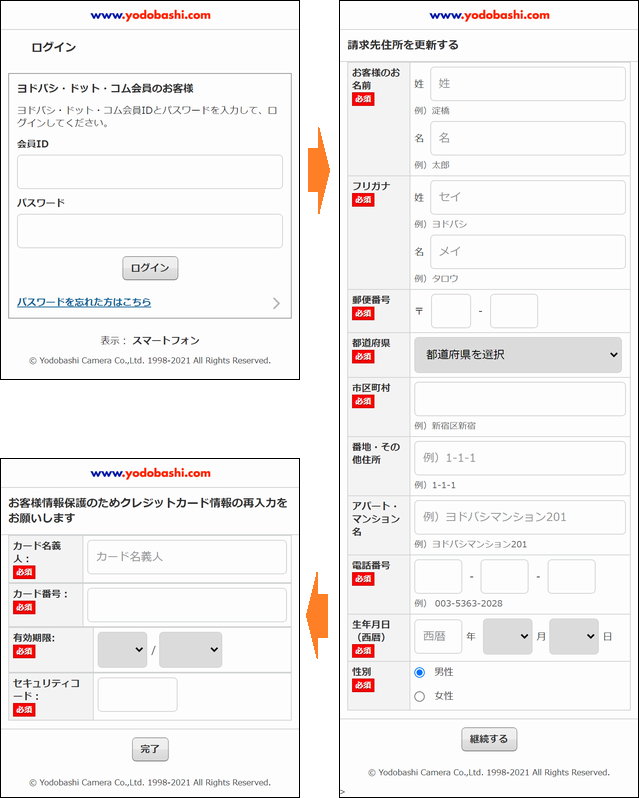This screenshot has width=639, height=798.
Task: Click the yodobashi.com logo above the credit card form
Action: [x=150, y=473]
